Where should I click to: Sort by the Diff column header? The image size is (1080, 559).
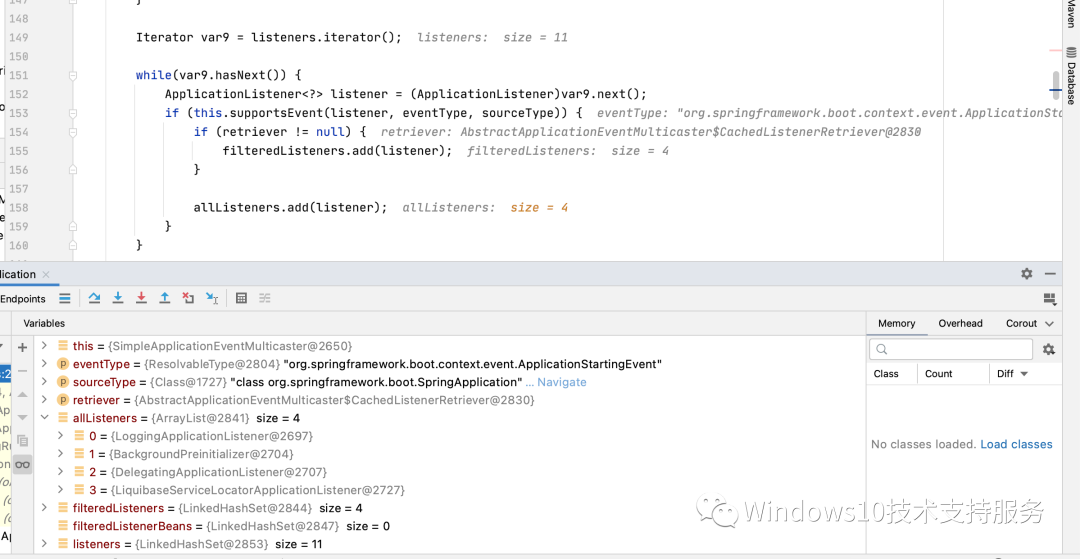point(1012,374)
